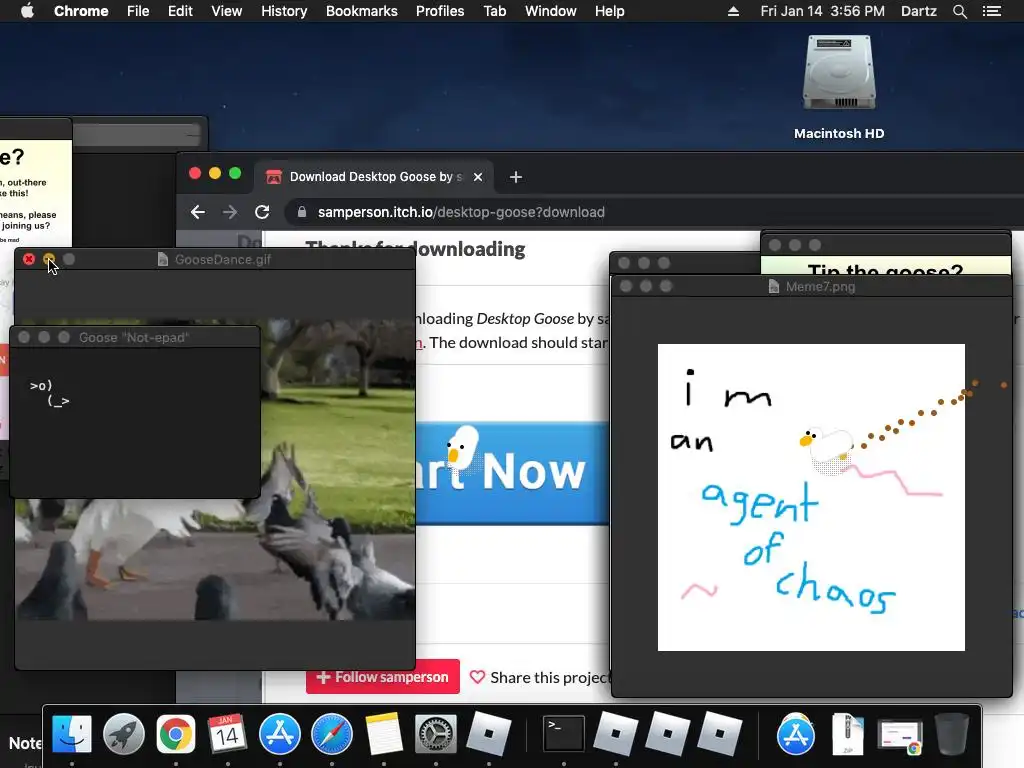This screenshot has height=768, width=1024.
Task: Open the Apple menu
Action: [x=27, y=11]
